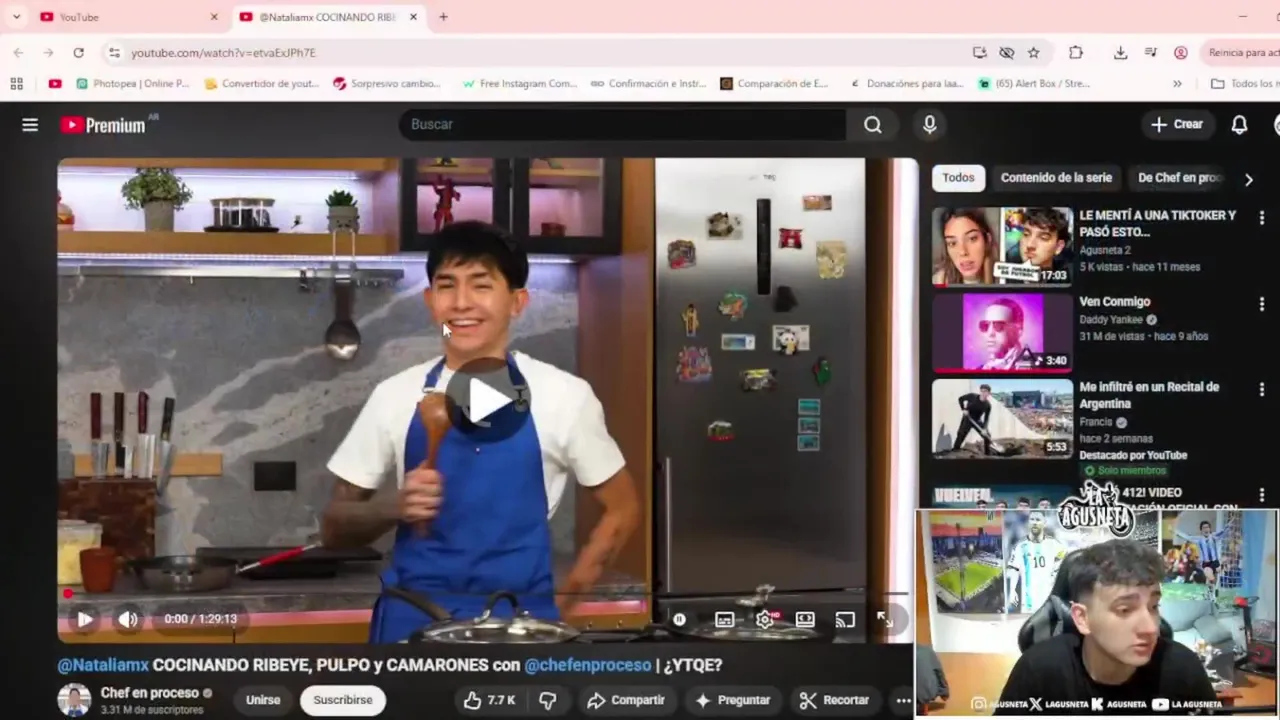The width and height of the screenshot is (1280, 720).
Task: Open the @chefenproceso mention in the title
Action: pyautogui.click(x=588, y=665)
